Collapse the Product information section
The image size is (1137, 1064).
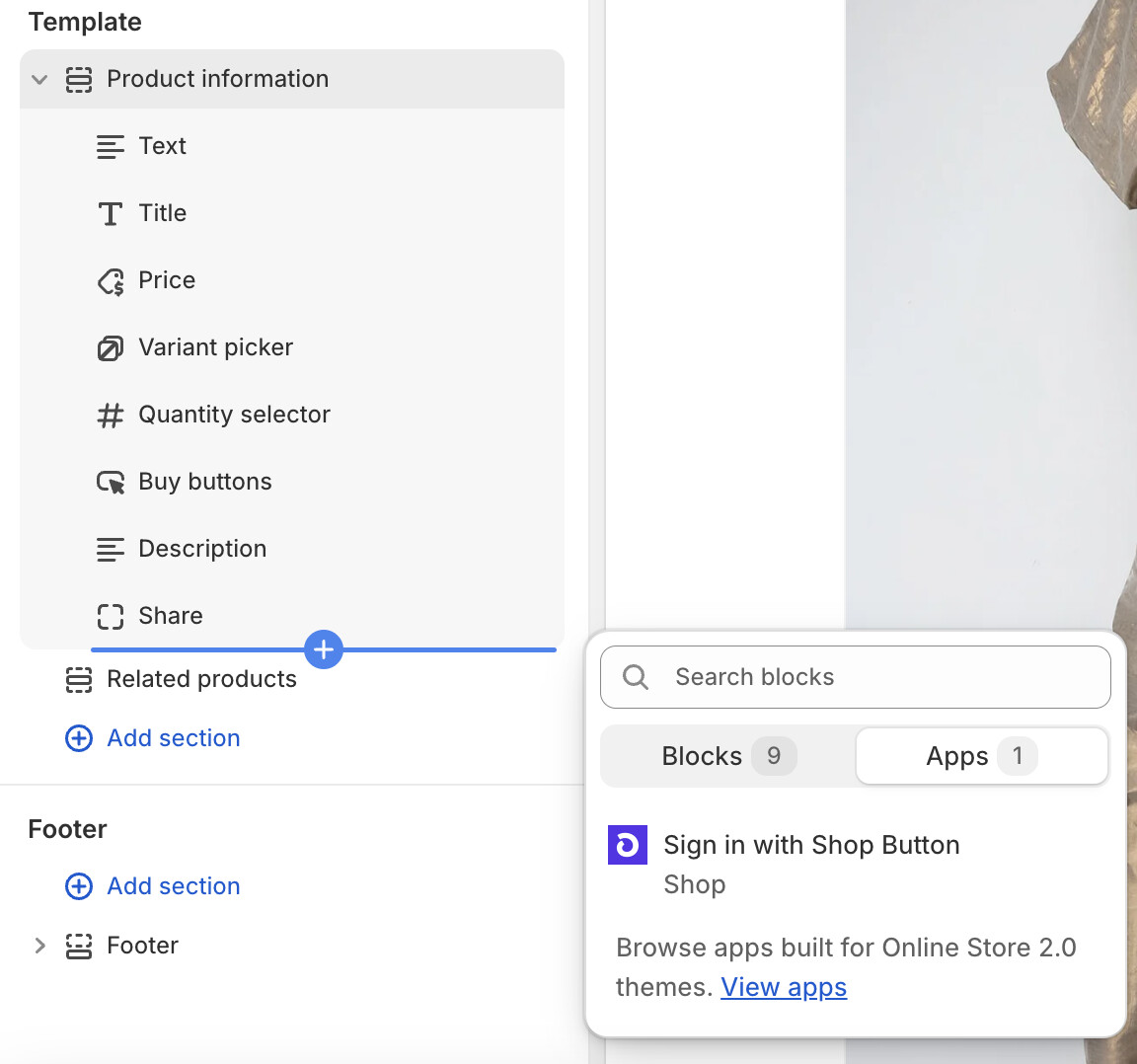click(39, 79)
